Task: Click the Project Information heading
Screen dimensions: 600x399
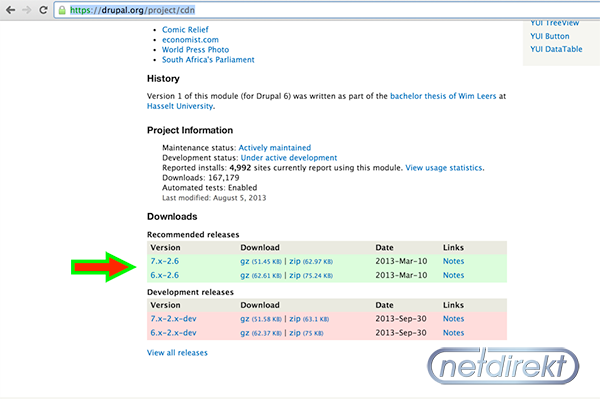Action: click(x=190, y=130)
